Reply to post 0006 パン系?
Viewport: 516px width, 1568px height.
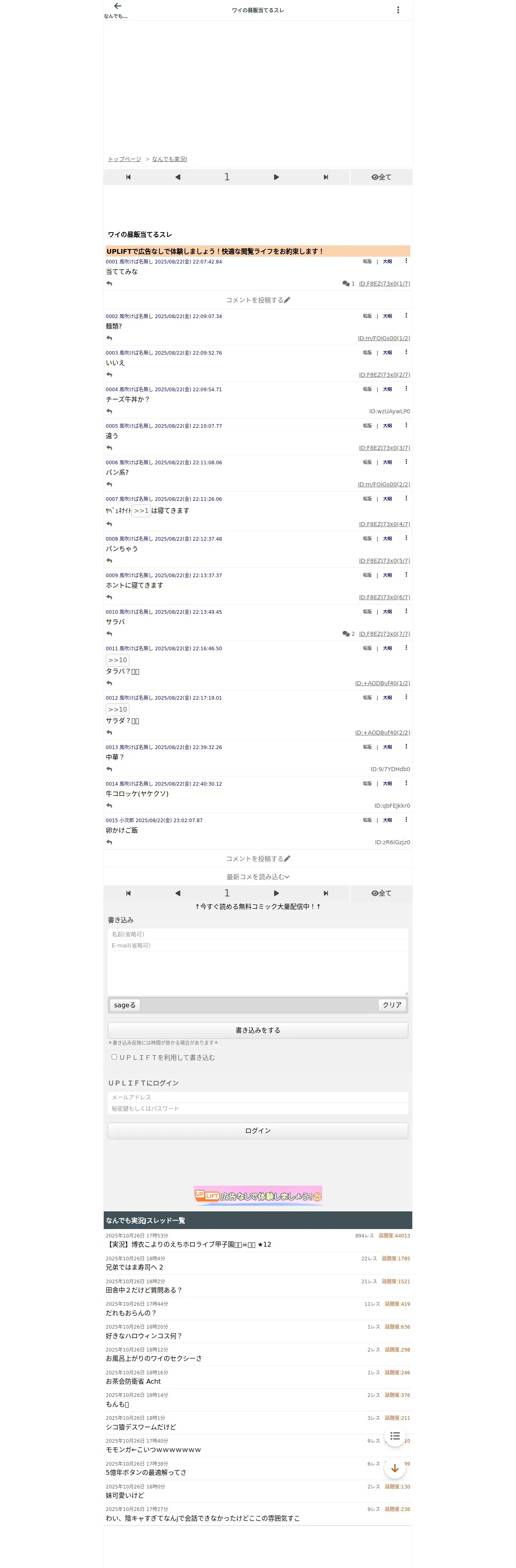tap(109, 484)
